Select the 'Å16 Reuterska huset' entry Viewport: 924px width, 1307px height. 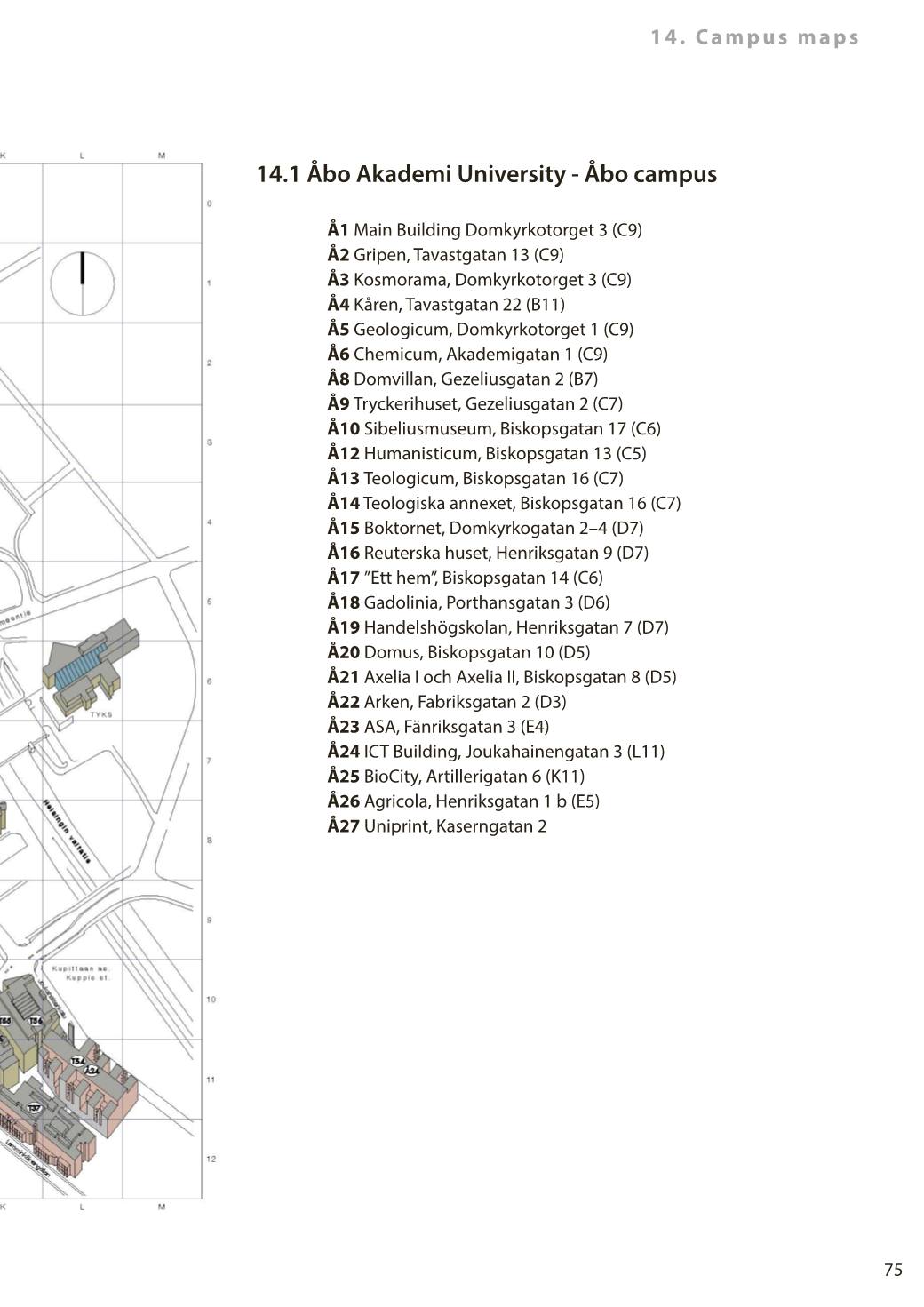[489, 554]
